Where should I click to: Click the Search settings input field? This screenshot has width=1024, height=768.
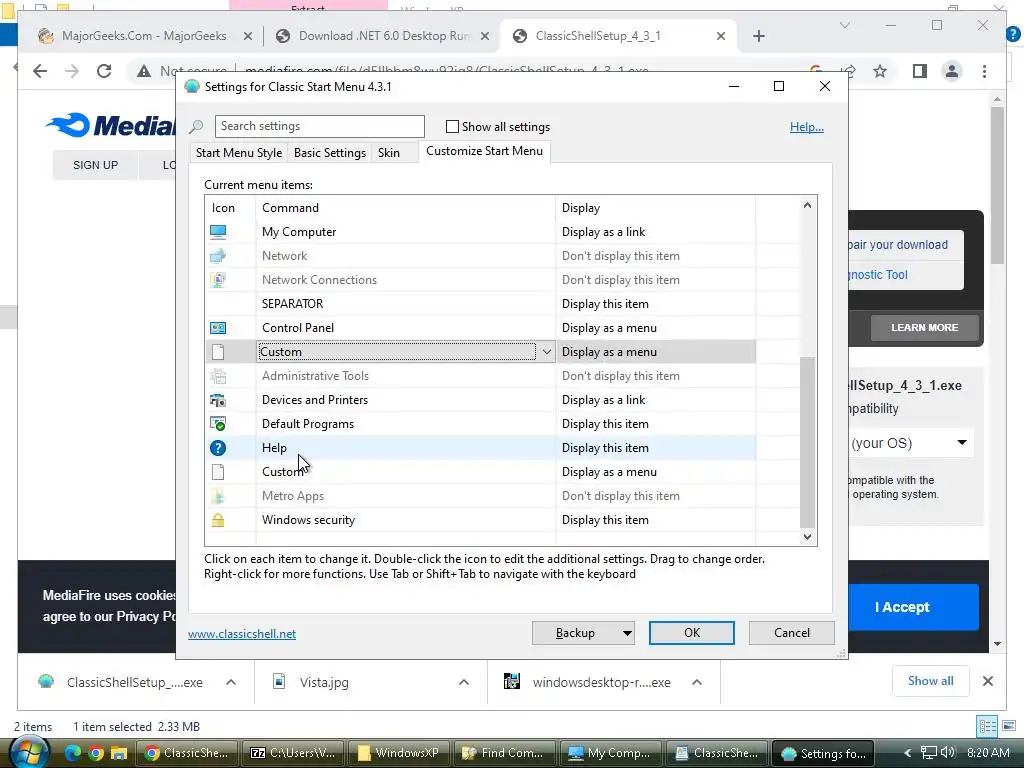319,126
